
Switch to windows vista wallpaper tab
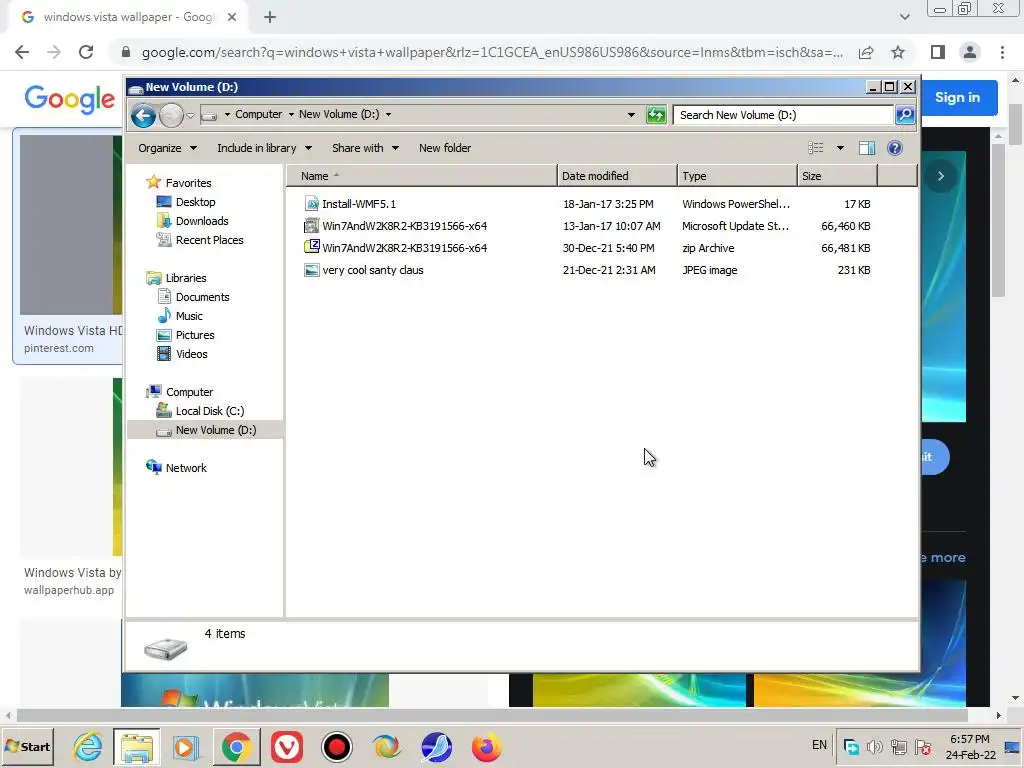[127, 17]
